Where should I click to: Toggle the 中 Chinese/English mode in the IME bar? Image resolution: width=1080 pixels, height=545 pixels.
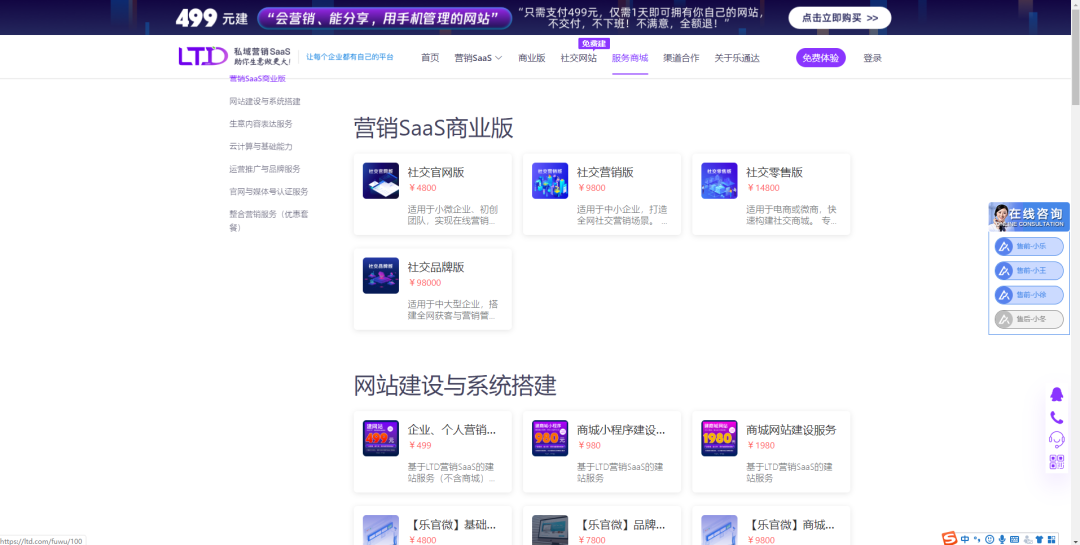pyautogui.click(x=965, y=539)
